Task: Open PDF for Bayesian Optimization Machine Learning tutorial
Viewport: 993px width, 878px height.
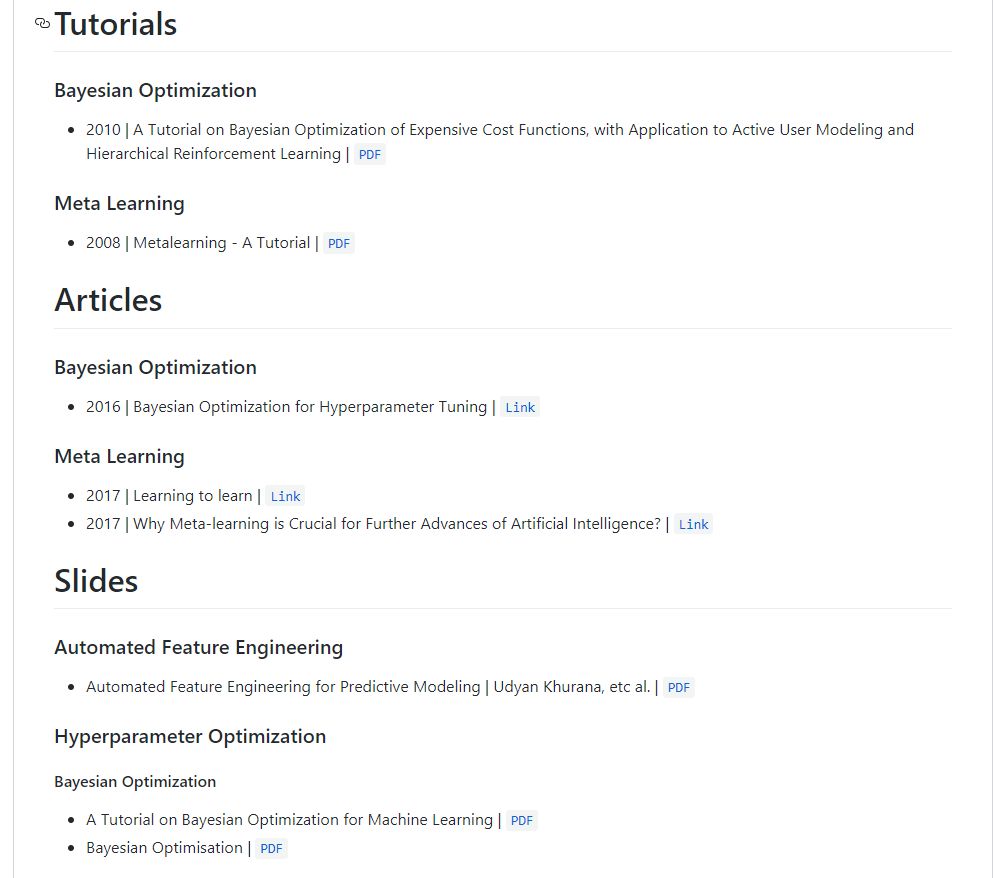Action: 521,820
